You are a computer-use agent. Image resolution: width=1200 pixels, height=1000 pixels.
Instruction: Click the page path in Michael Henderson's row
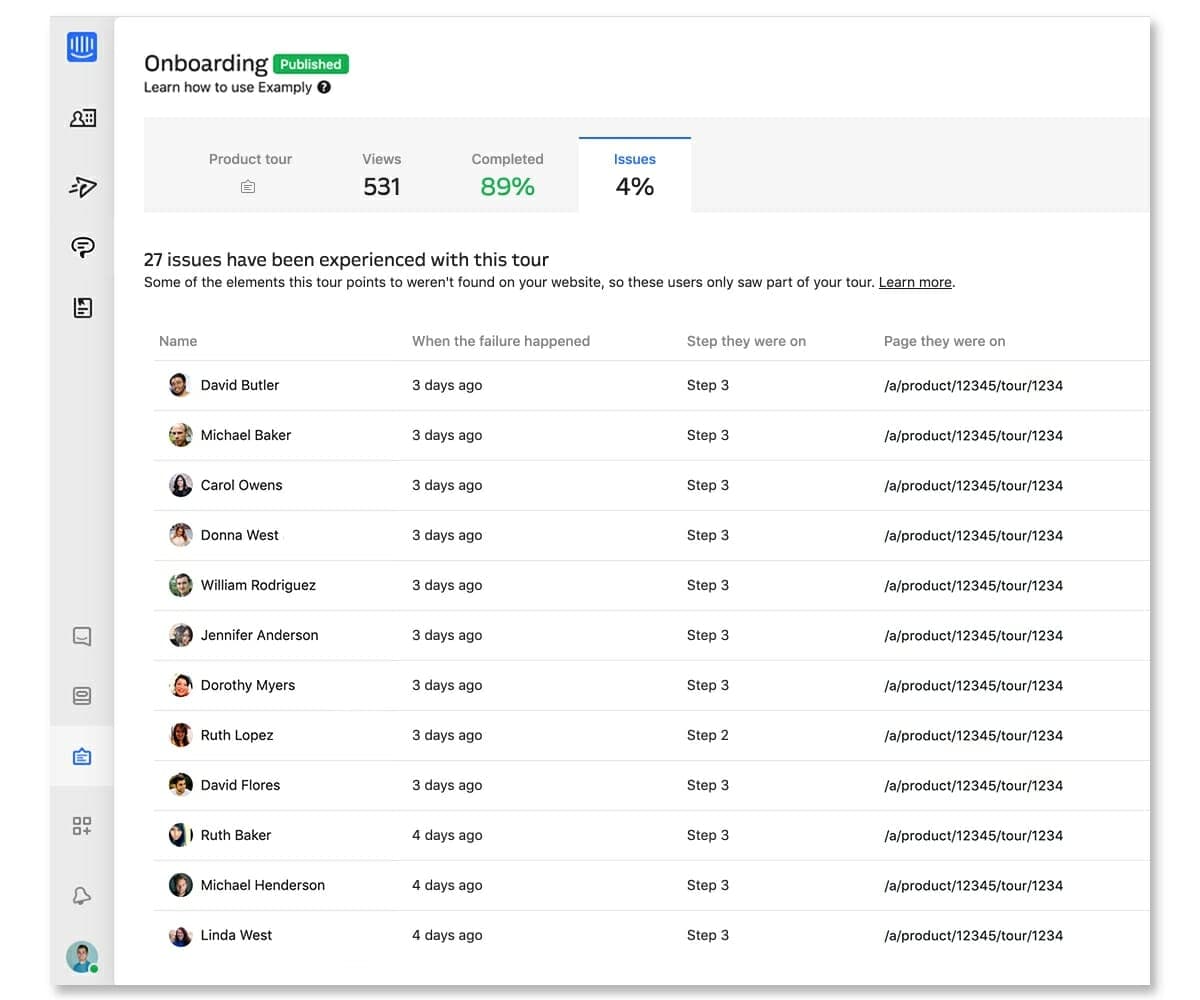click(x=973, y=885)
